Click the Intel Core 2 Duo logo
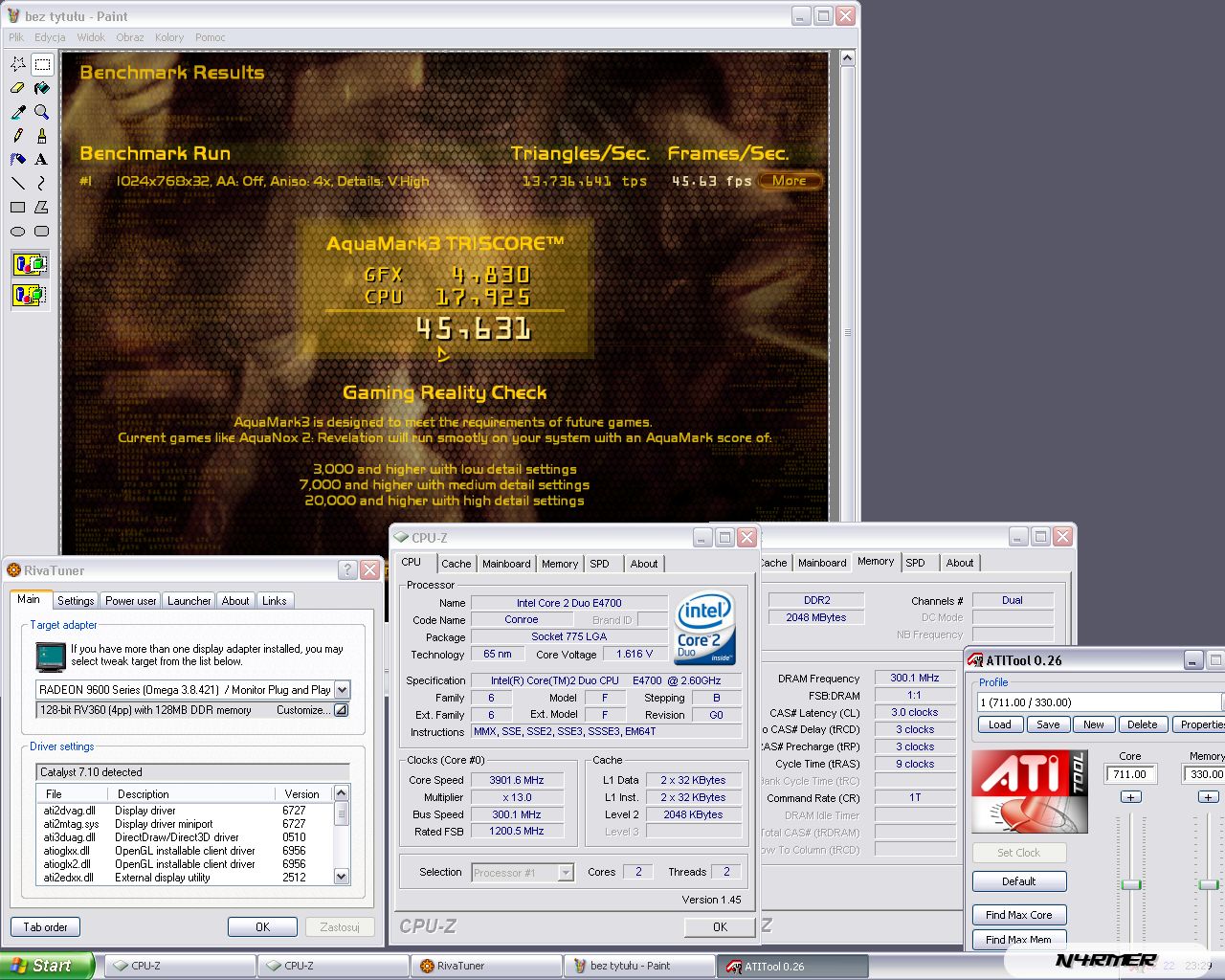Image resolution: width=1225 pixels, height=980 pixels. pyautogui.click(x=705, y=628)
